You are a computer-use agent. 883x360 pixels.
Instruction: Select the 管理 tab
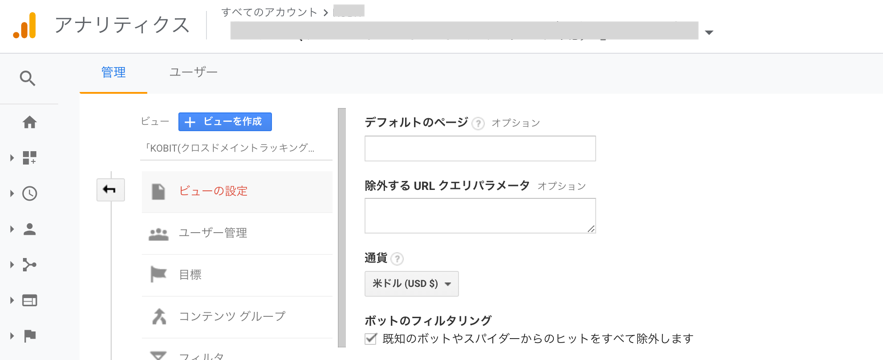[x=113, y=72]
